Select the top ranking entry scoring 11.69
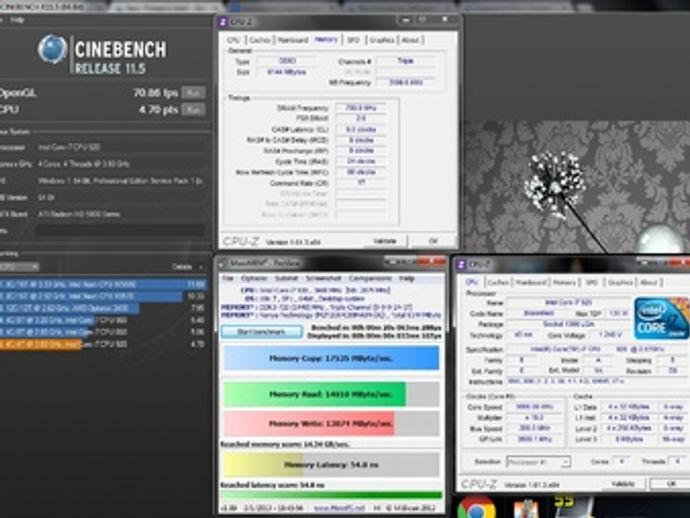690x518 pixels. click(103, 284)
